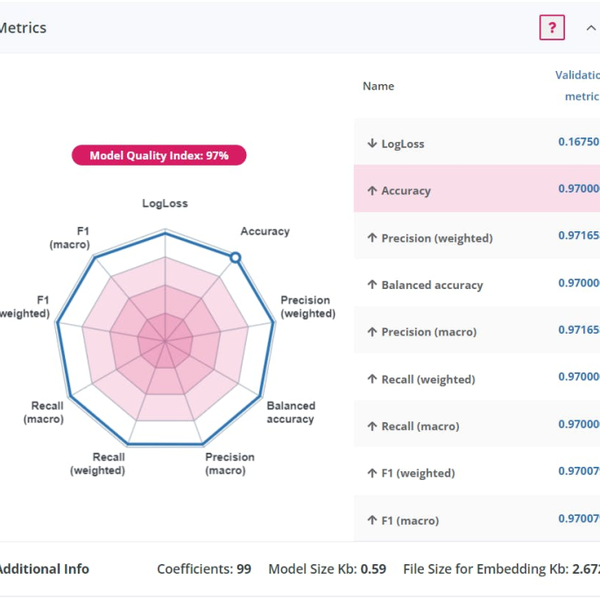Click the LogLoss label on radar chart
The image size is (600, 600).
tap(165, 203)
